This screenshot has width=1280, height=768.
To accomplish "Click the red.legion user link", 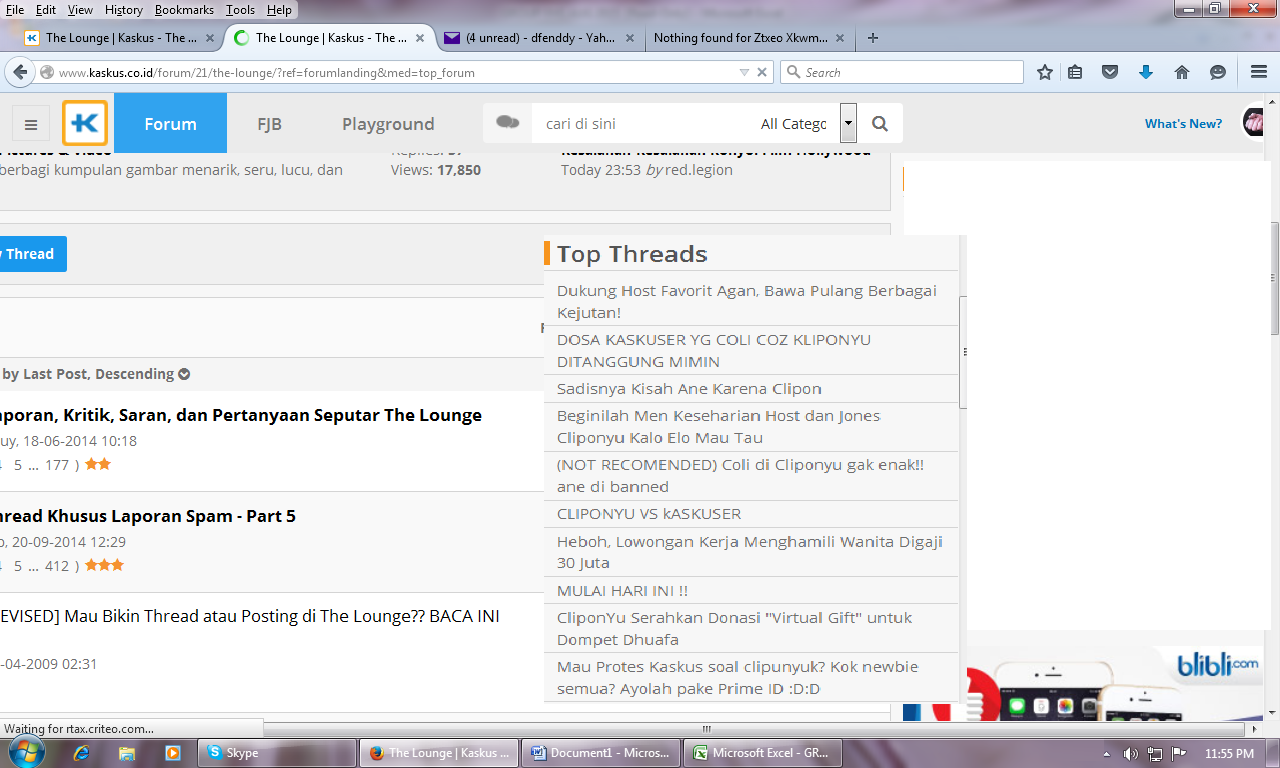I will (699, 170).
